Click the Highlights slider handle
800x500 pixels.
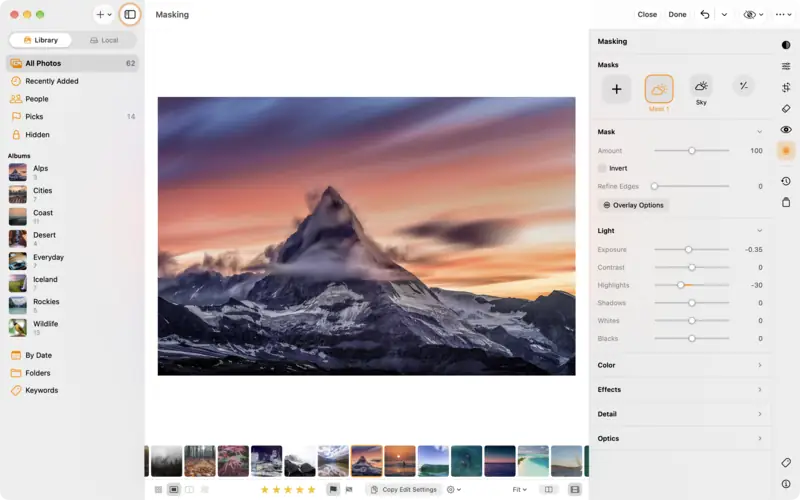(x=681, y=285)
